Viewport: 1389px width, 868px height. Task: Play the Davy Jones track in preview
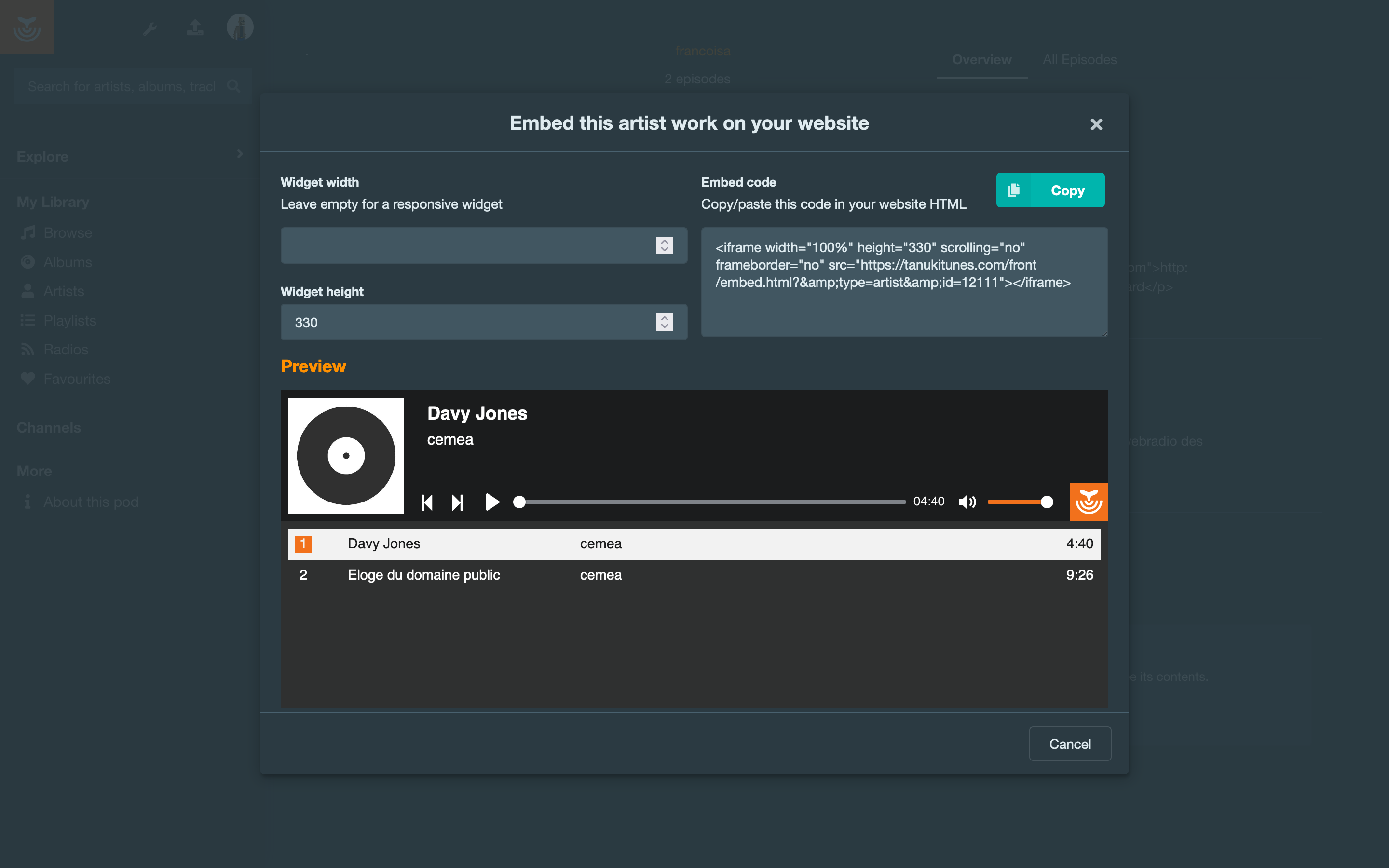[x=492, y=502]
